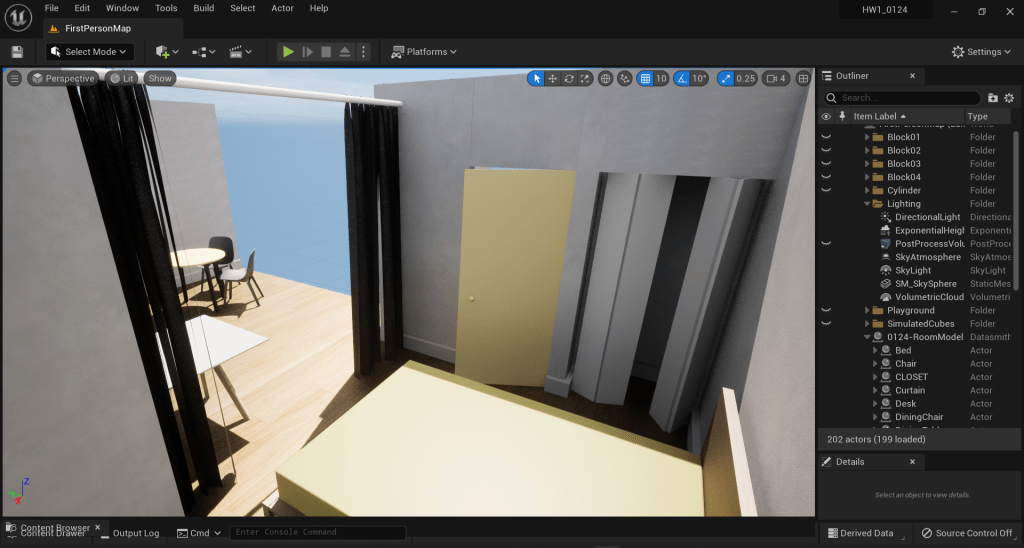Expand the Playground folder
The height and width of the screenshot is (548, 1024).
coord(867,311)
